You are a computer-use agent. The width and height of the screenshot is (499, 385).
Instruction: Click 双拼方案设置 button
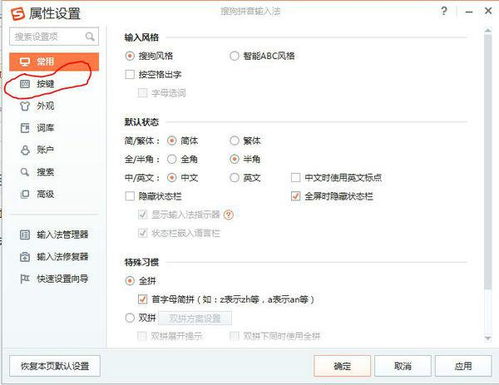point(195,318)
